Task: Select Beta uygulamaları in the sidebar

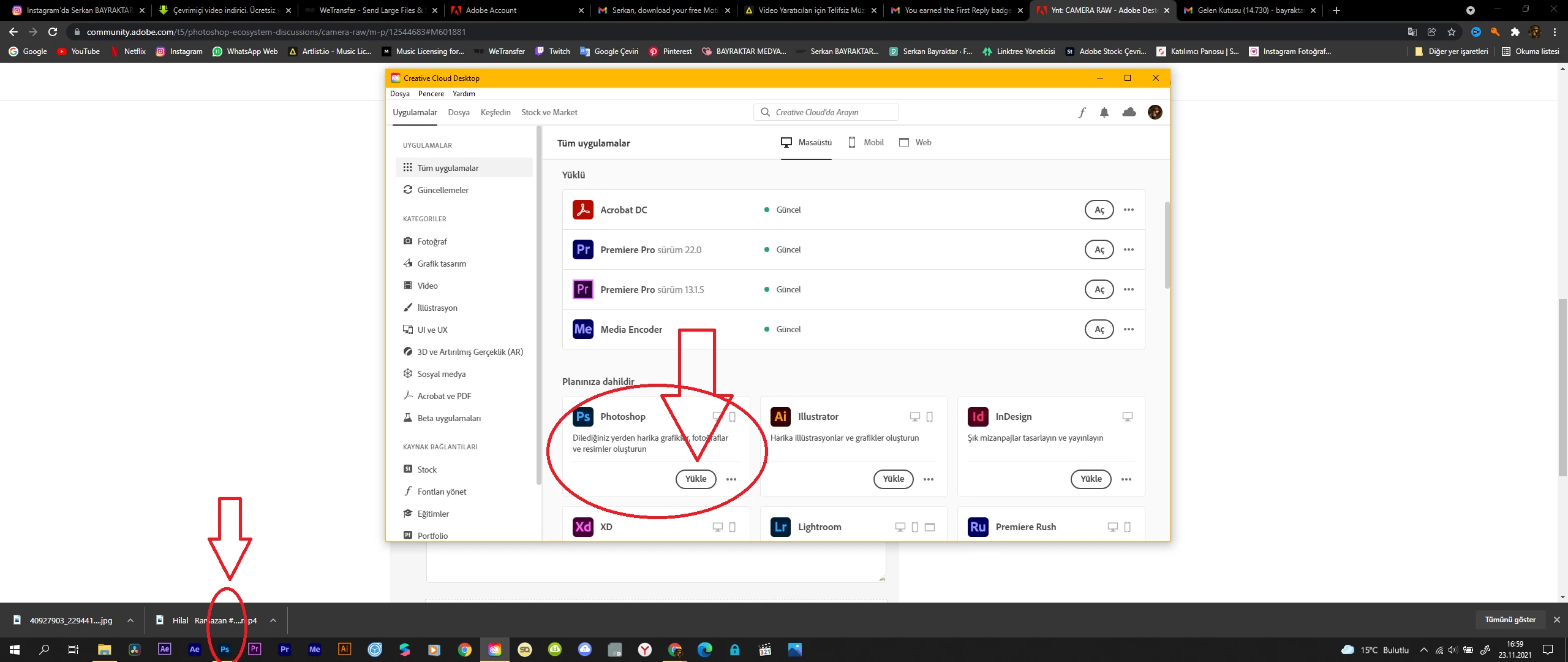Action: click(x=448, y=418)
